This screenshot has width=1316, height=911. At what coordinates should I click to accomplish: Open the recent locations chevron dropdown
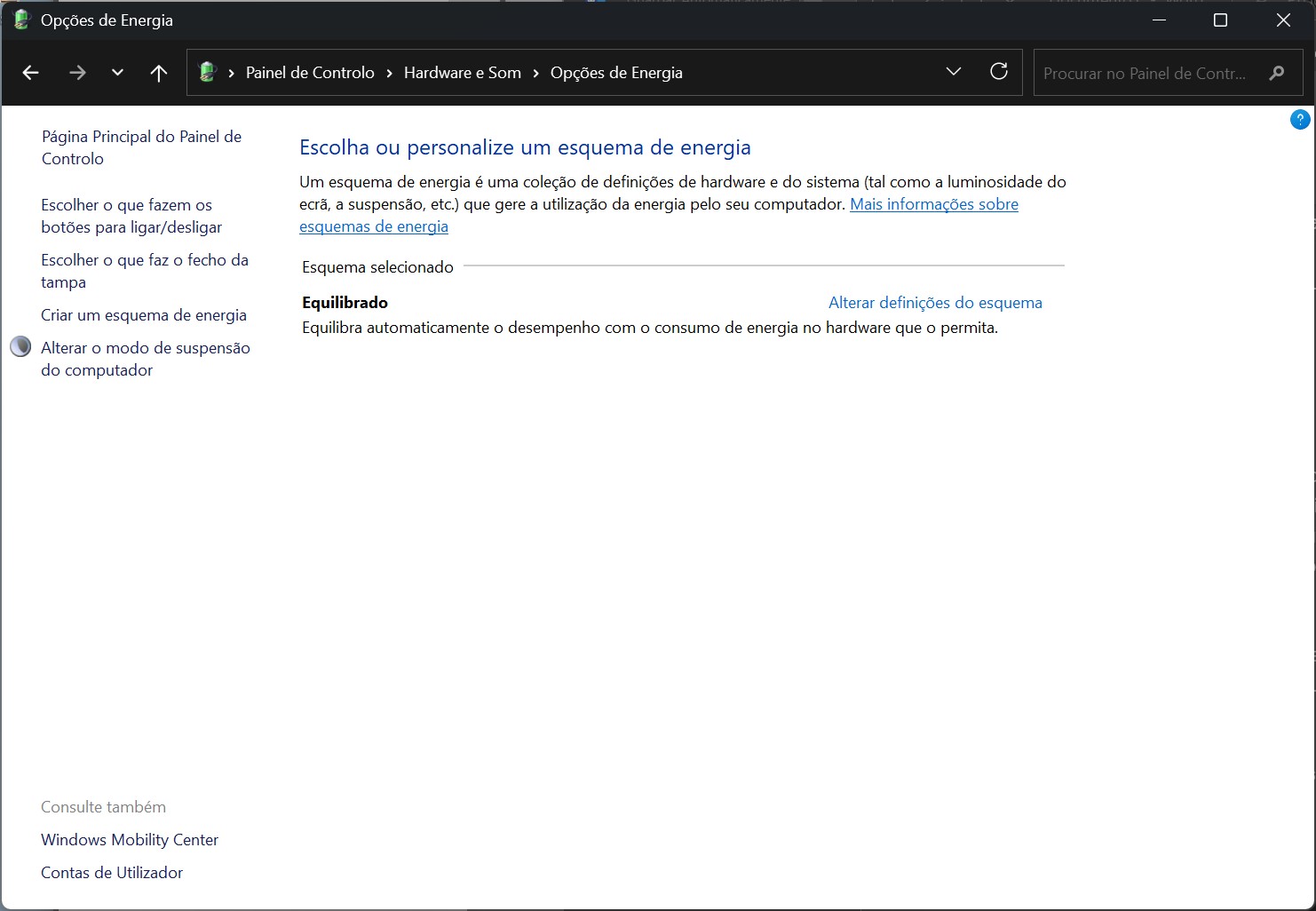[117, 73]
